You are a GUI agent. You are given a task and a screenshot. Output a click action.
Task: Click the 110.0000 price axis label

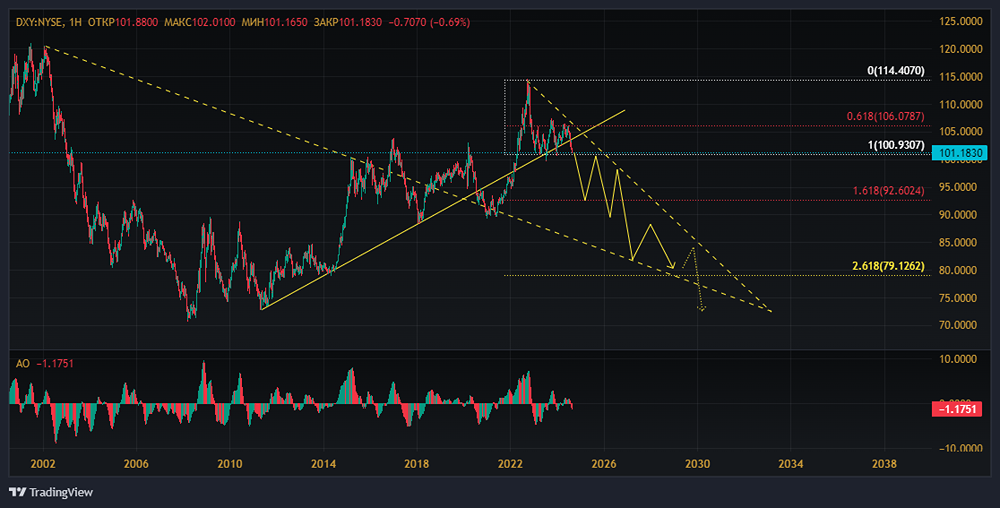tap(960, 105)
